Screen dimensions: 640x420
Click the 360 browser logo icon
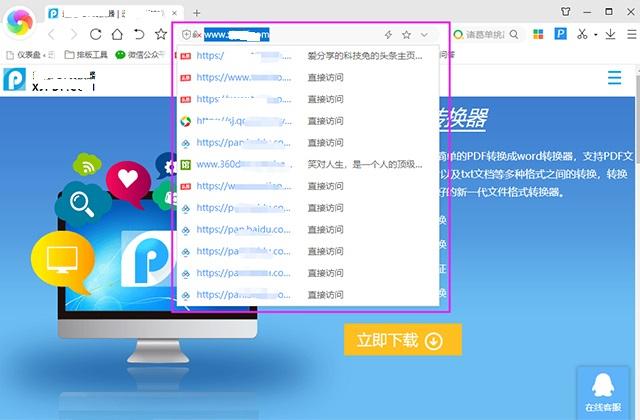pos(19,21)
